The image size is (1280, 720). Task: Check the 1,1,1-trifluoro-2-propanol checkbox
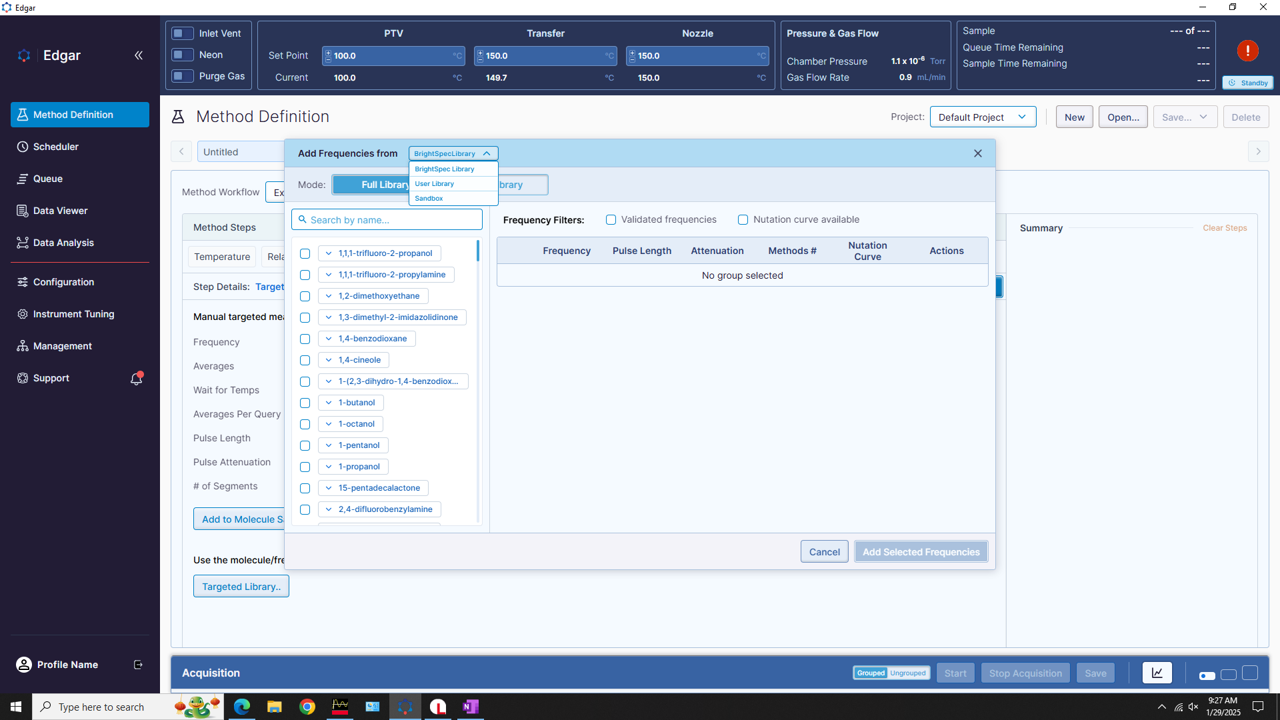coord(305,254)
